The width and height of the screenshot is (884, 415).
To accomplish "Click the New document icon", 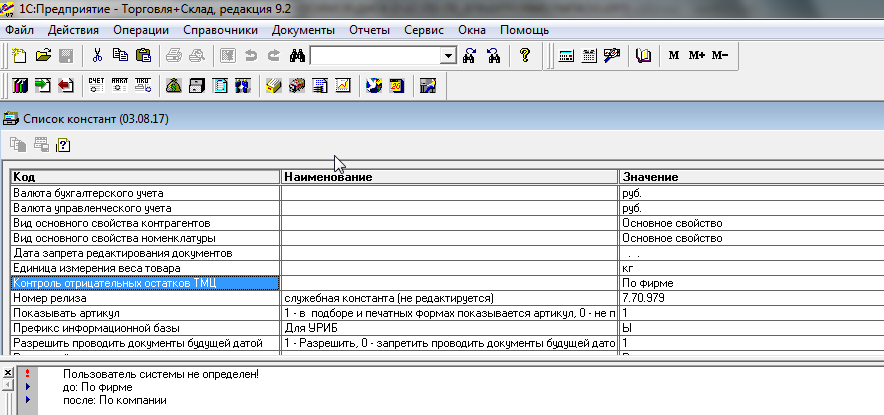I will pyautogui.click(x=20, y=55).
